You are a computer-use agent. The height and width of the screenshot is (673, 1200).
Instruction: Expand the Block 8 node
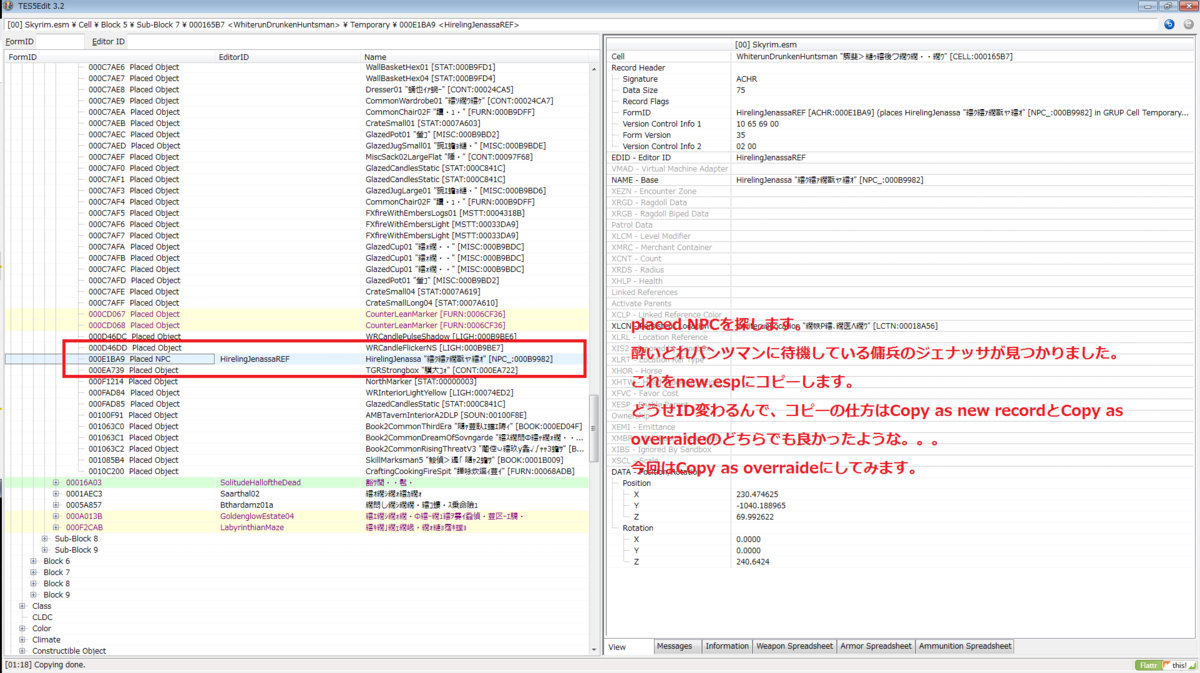[x=34, y=584]
